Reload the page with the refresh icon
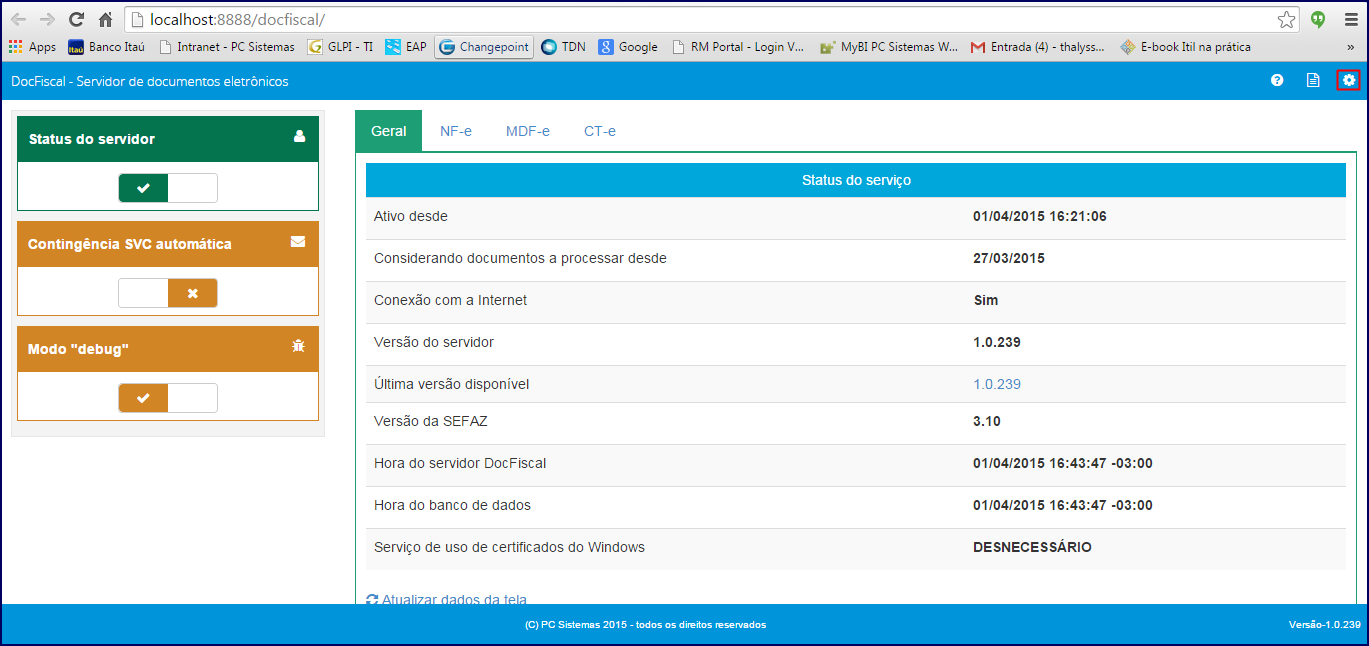Viewport: 1369px width, 646px height. [76, 19]
